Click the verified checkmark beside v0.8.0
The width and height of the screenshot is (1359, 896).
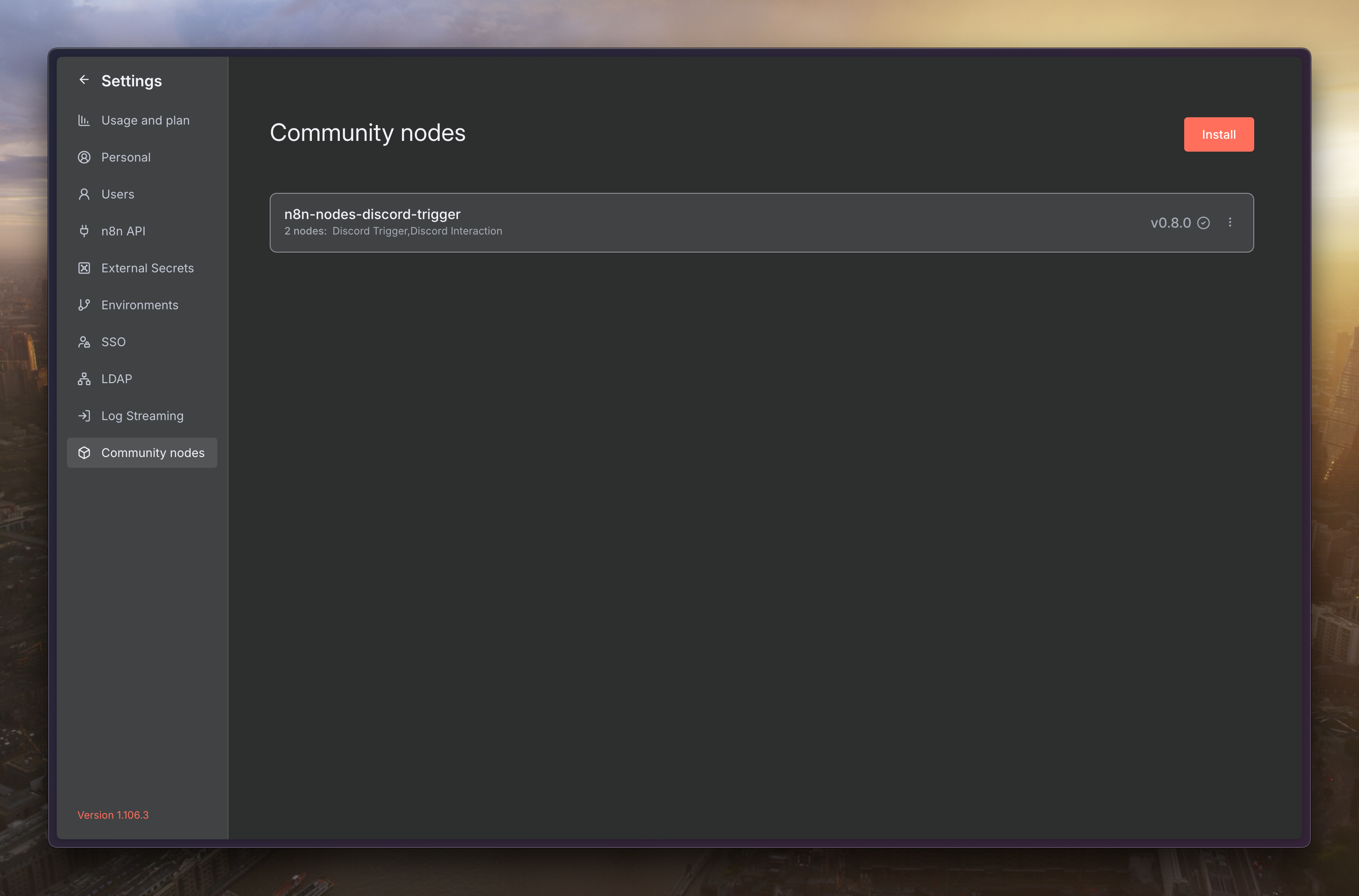pos(1203,223)
